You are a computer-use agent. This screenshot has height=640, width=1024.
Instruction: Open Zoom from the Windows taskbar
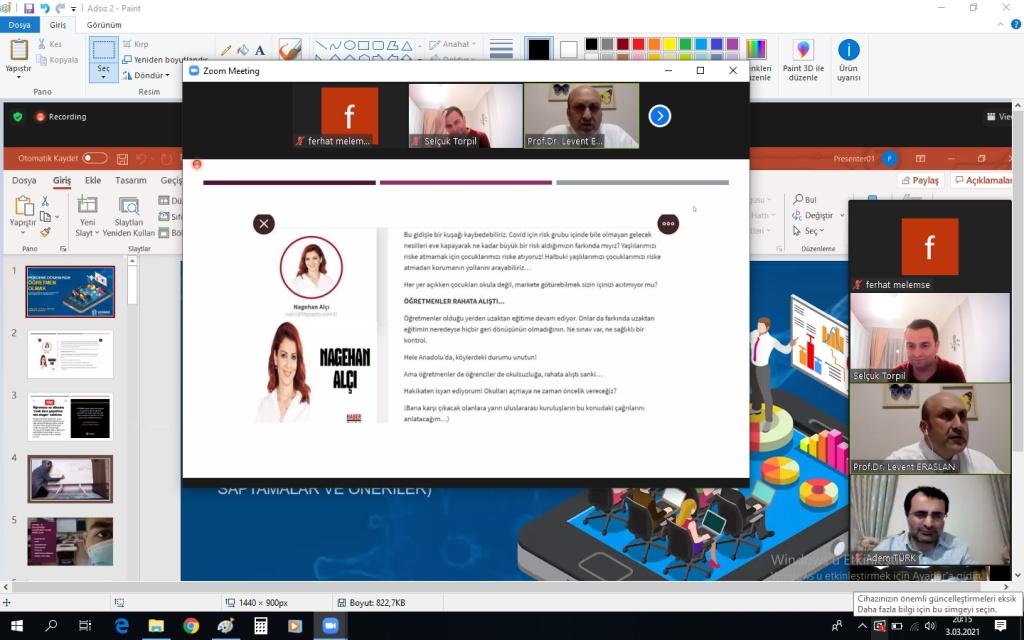(x=329, y=626)
